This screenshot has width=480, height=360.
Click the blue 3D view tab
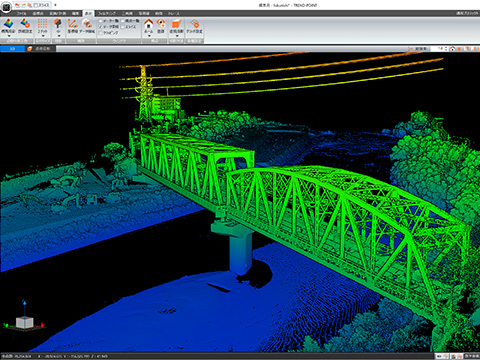pos(12,49)
